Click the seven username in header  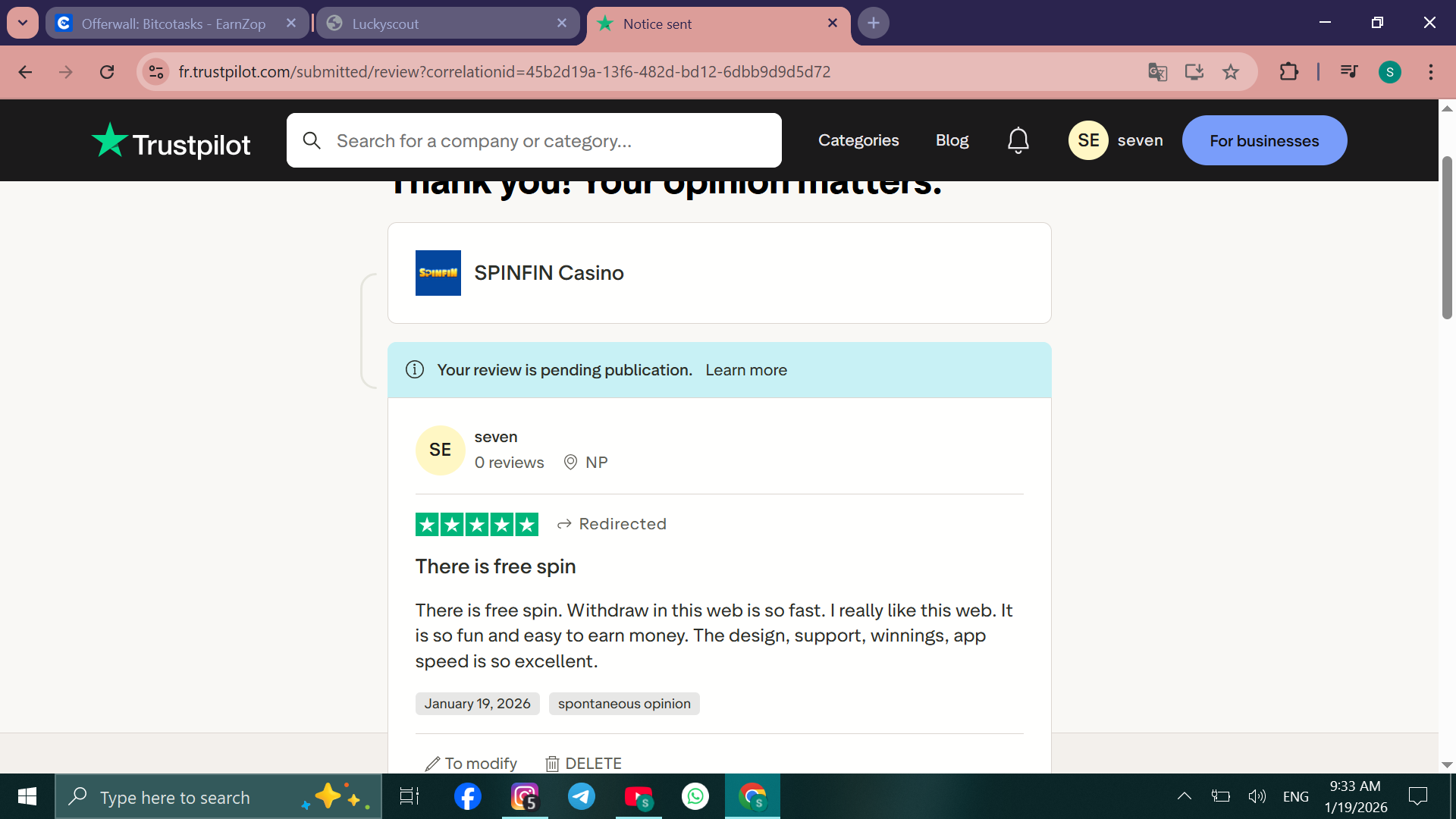1140,140
